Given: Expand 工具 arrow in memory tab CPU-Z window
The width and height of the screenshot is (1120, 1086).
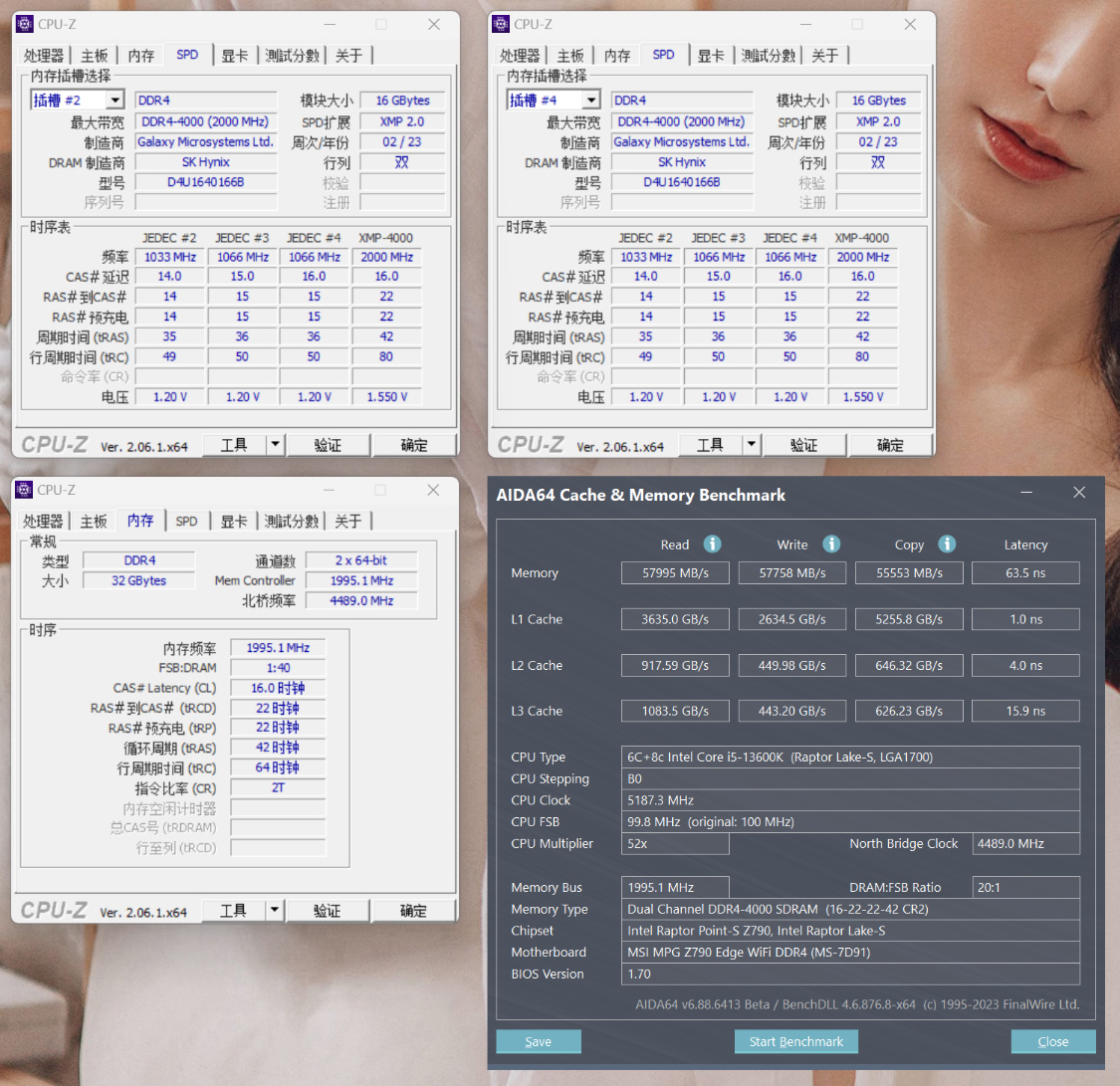Looking at the screenshot, I should click(275, 911).
